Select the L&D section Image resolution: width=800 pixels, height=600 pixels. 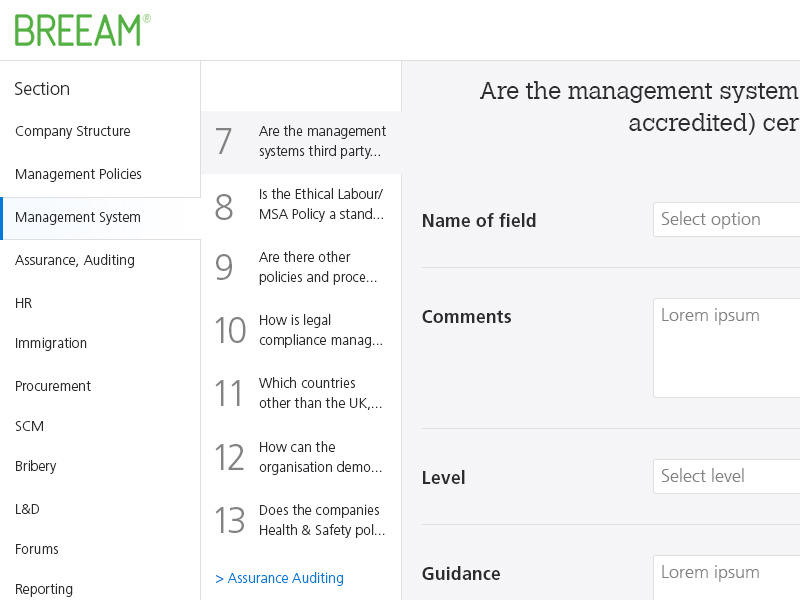(x=27, y=509)
